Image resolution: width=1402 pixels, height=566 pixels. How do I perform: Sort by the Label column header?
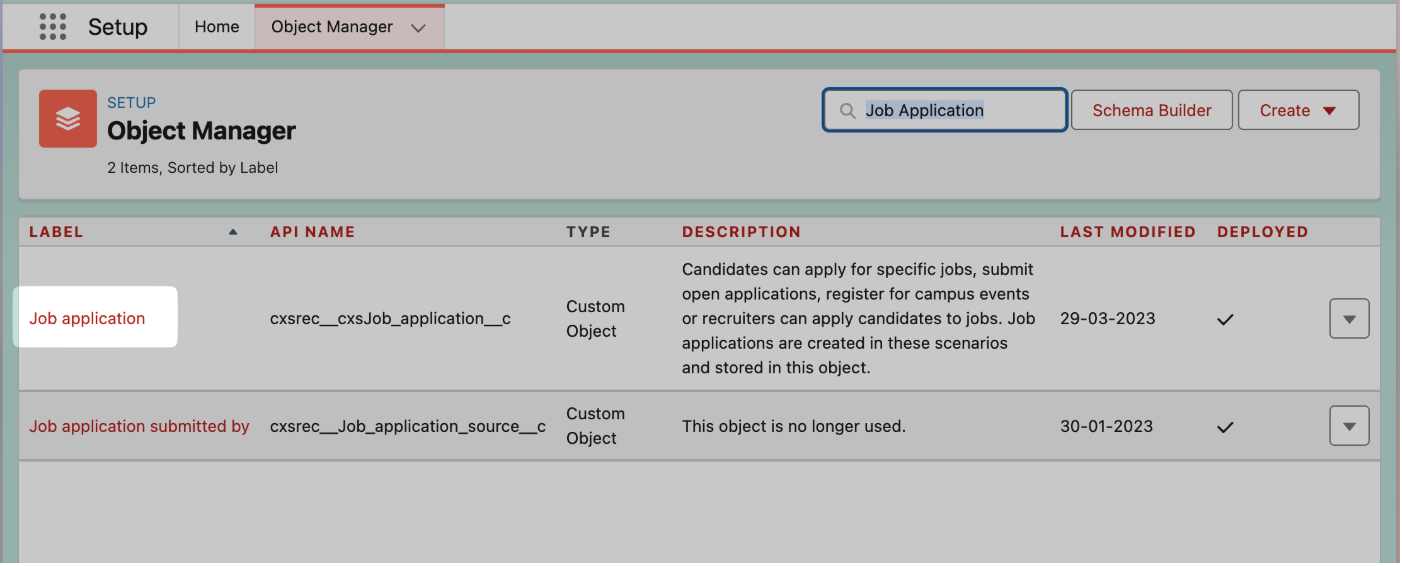[56, 232]
